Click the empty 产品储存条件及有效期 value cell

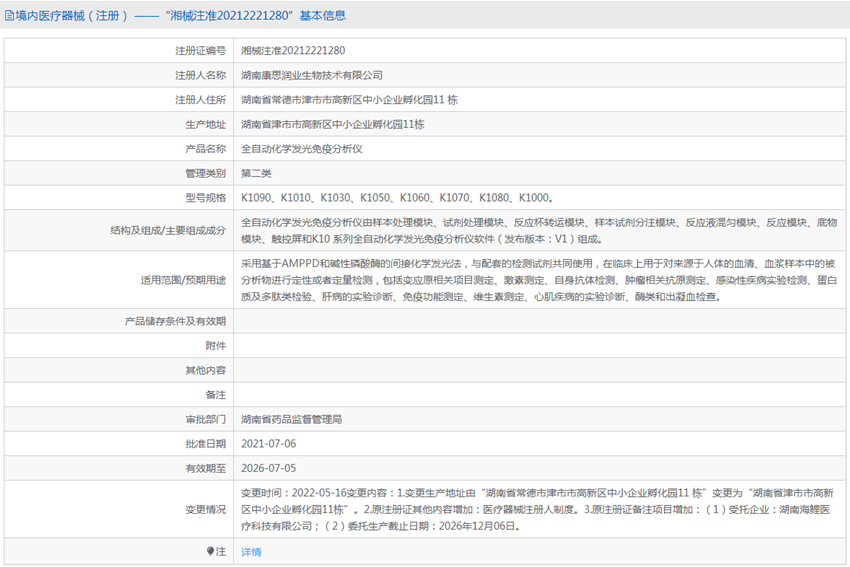538,321
